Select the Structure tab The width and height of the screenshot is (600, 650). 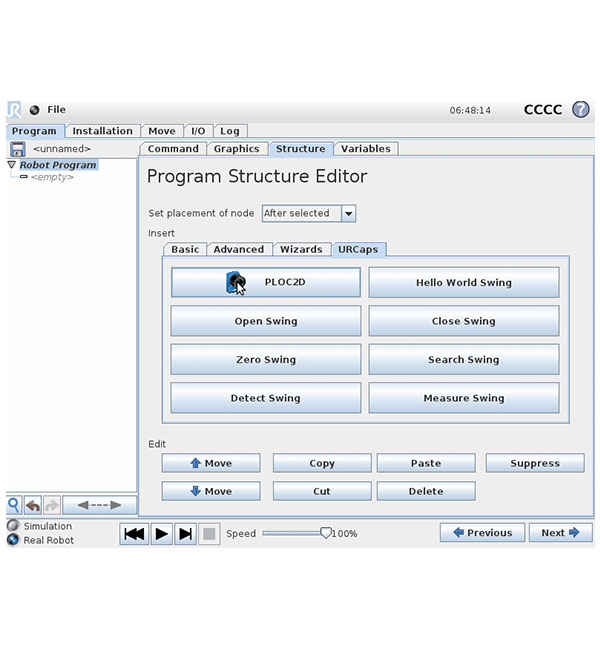coord(301,149)
